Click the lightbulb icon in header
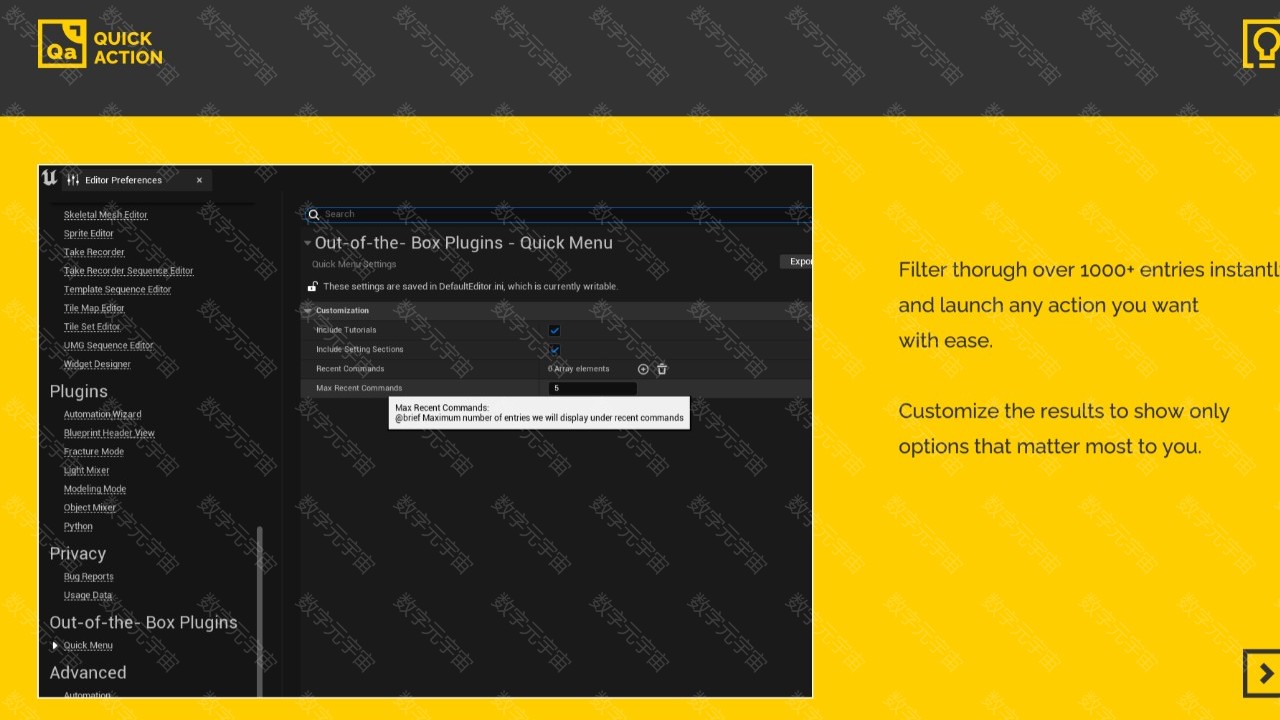Viewport: 1280px width, 720px height. point(1262,44)
